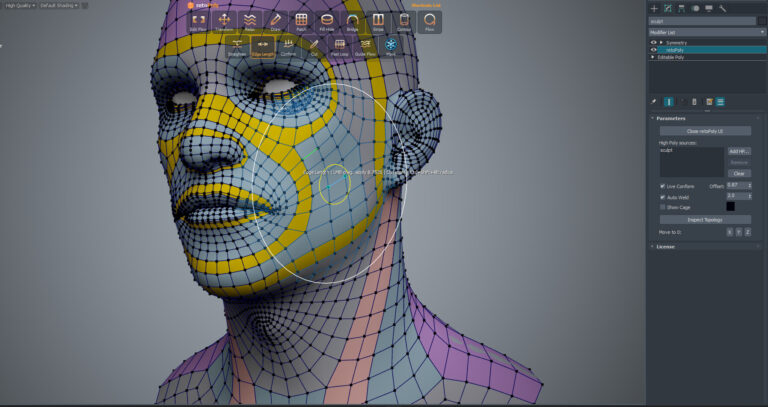Switch to the Modify panel
This screenshot has width=768, height=407.
click(668, 8)
